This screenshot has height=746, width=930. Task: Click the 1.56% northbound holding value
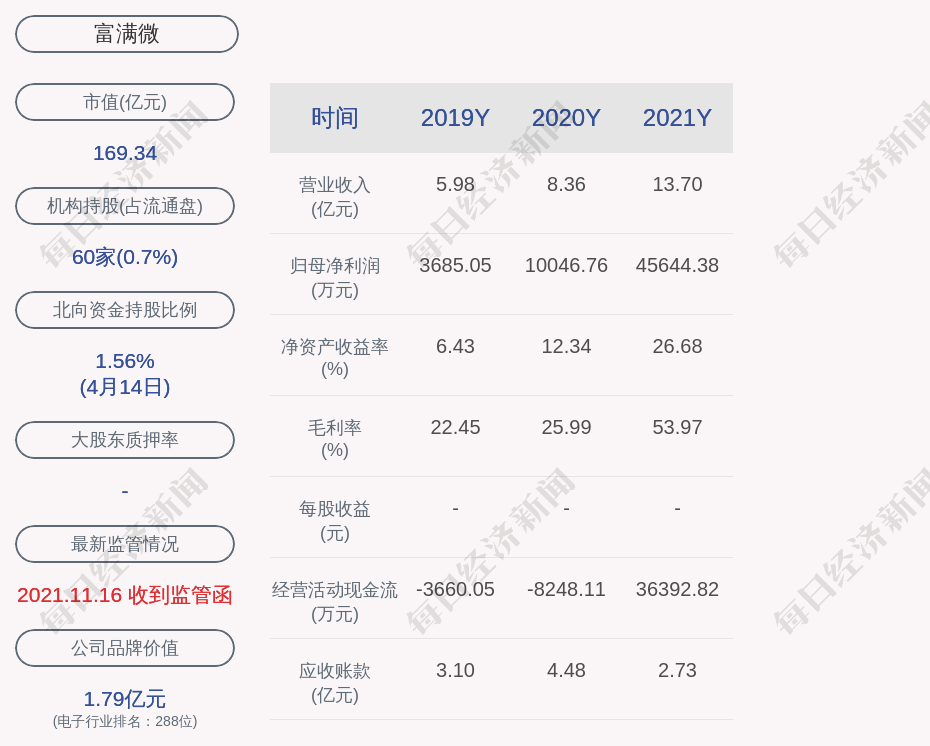tap(125, 361)
